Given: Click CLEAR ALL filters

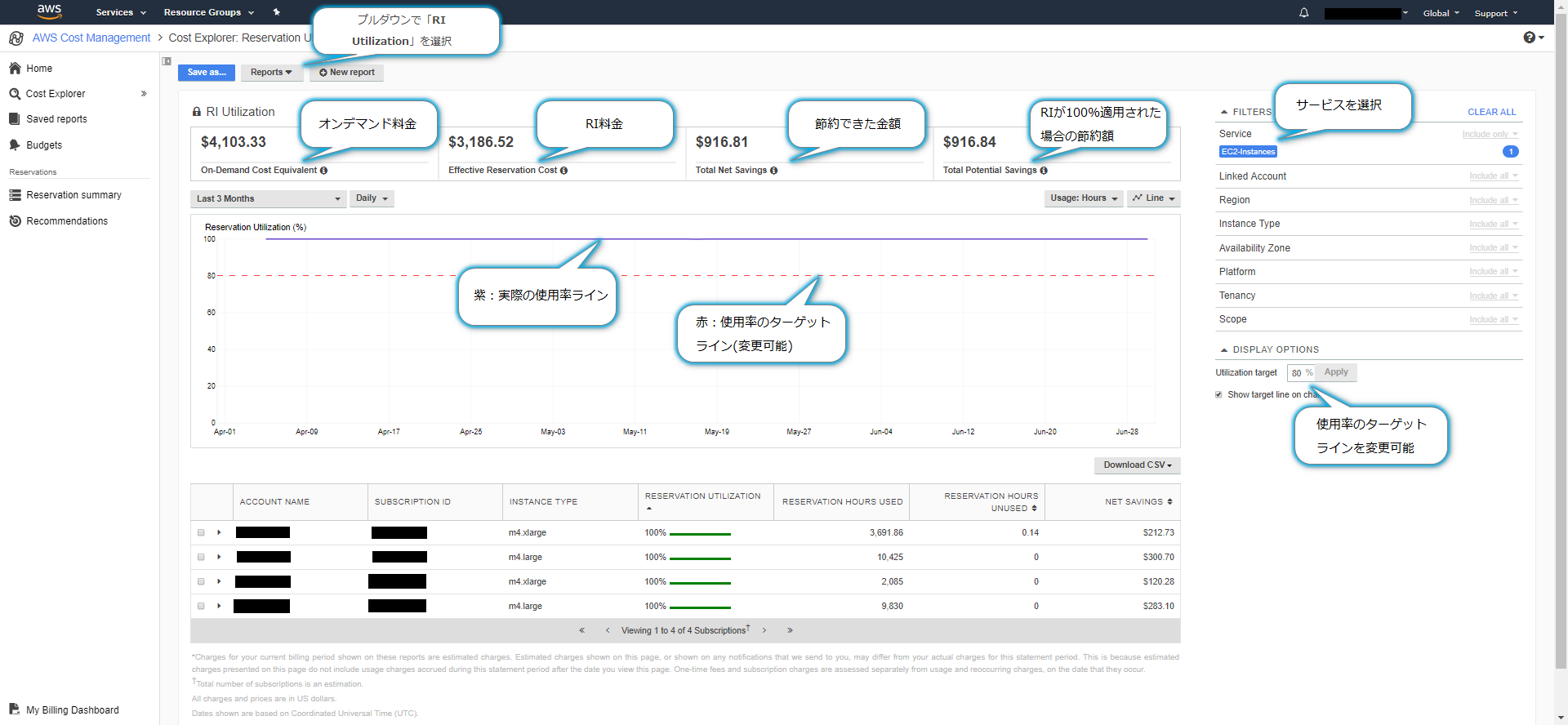Looking at the screenshot, I should (1491, 112).
